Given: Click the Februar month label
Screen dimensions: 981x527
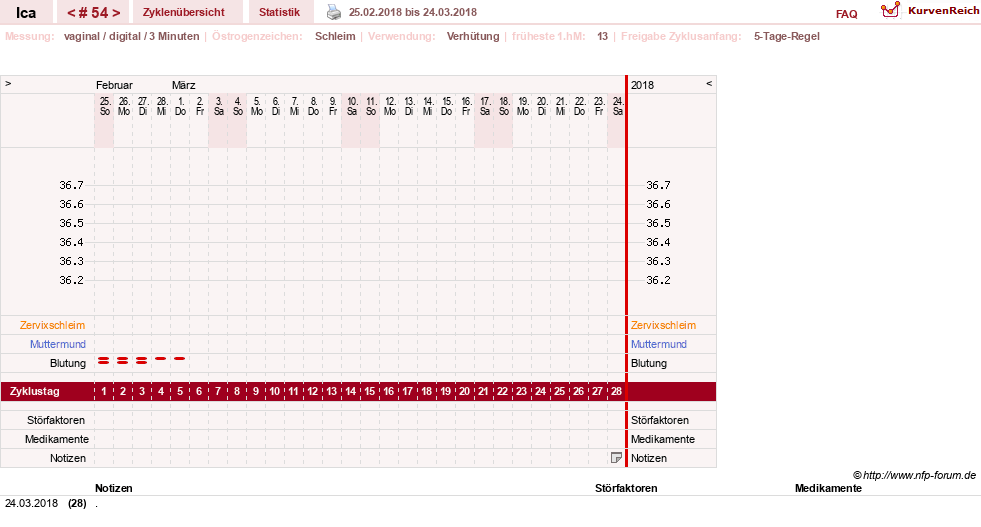Looking at the screenshot, I should (114, 85).
